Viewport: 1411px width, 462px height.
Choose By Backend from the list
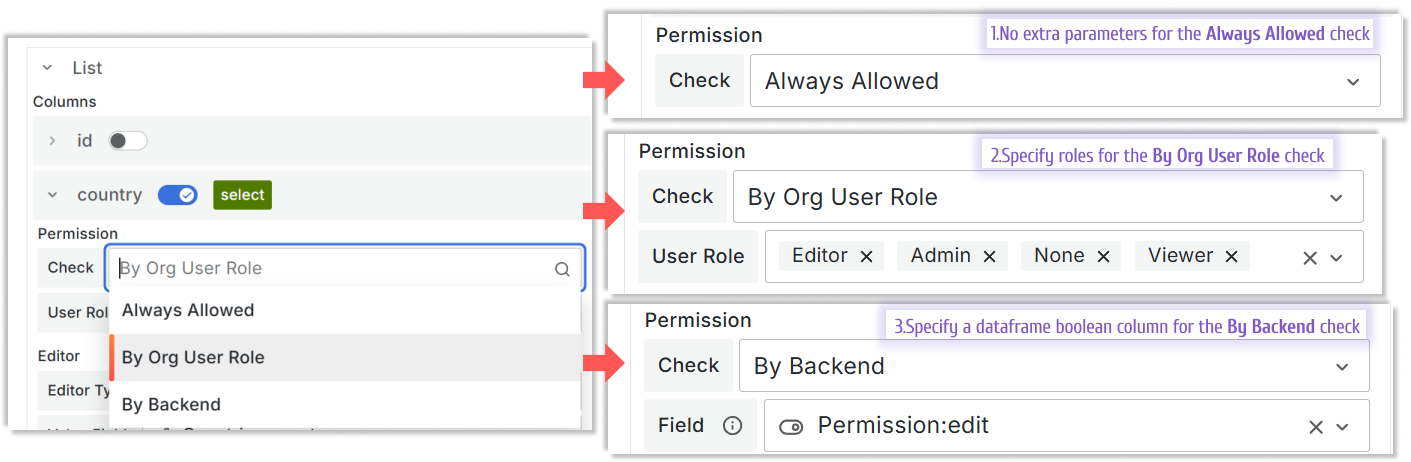coord(171,405)
